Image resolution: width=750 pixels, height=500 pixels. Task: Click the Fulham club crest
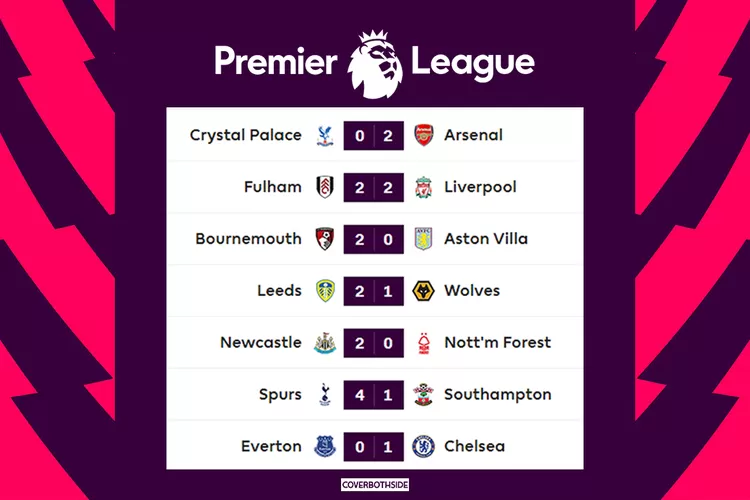click(324, 187)
